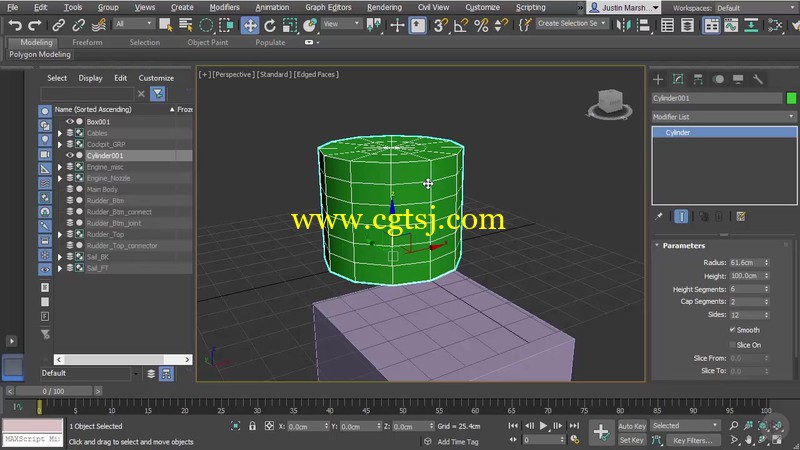The height and width of the screenshot is (450, 800).
Task: Click the Selection Lock toggle icon
Action: pos(252,426)
